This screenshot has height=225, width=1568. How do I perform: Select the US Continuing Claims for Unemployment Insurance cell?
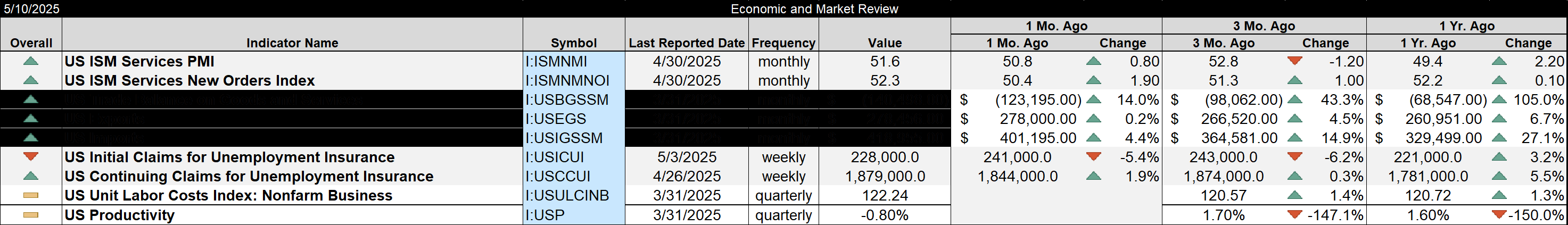click(x=292, y=177)
